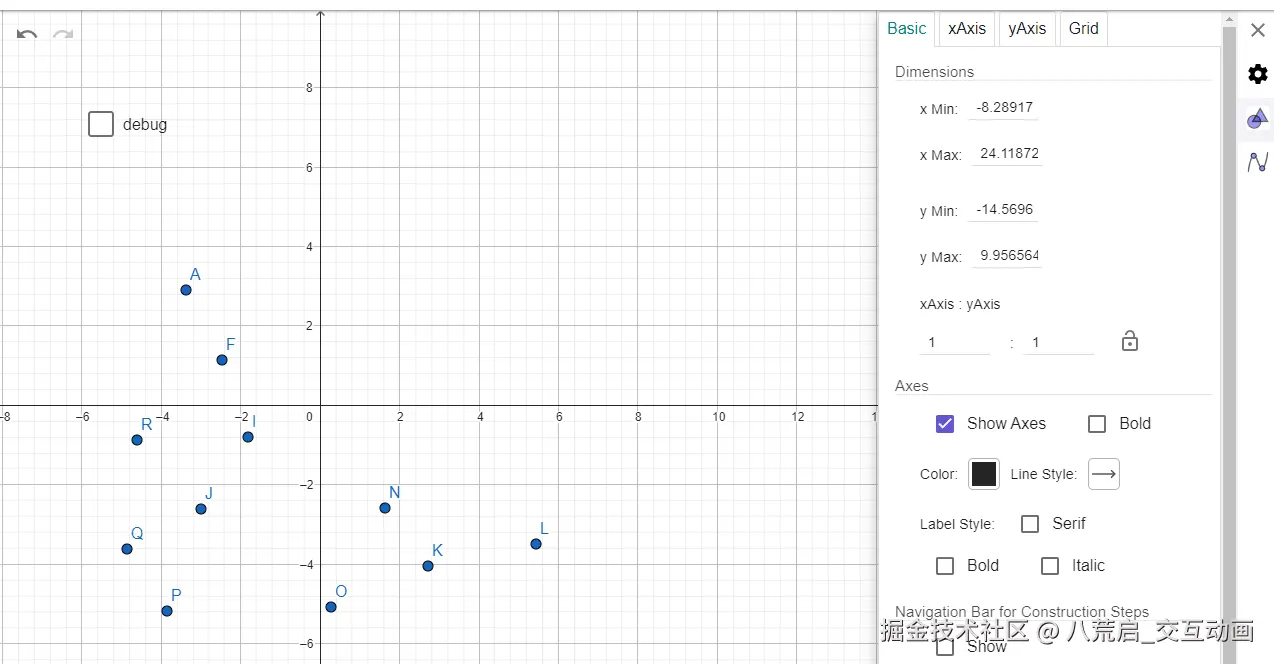1274x664 pixels.
Task: Click the redo arrow icon
Action: click(63, 34)
